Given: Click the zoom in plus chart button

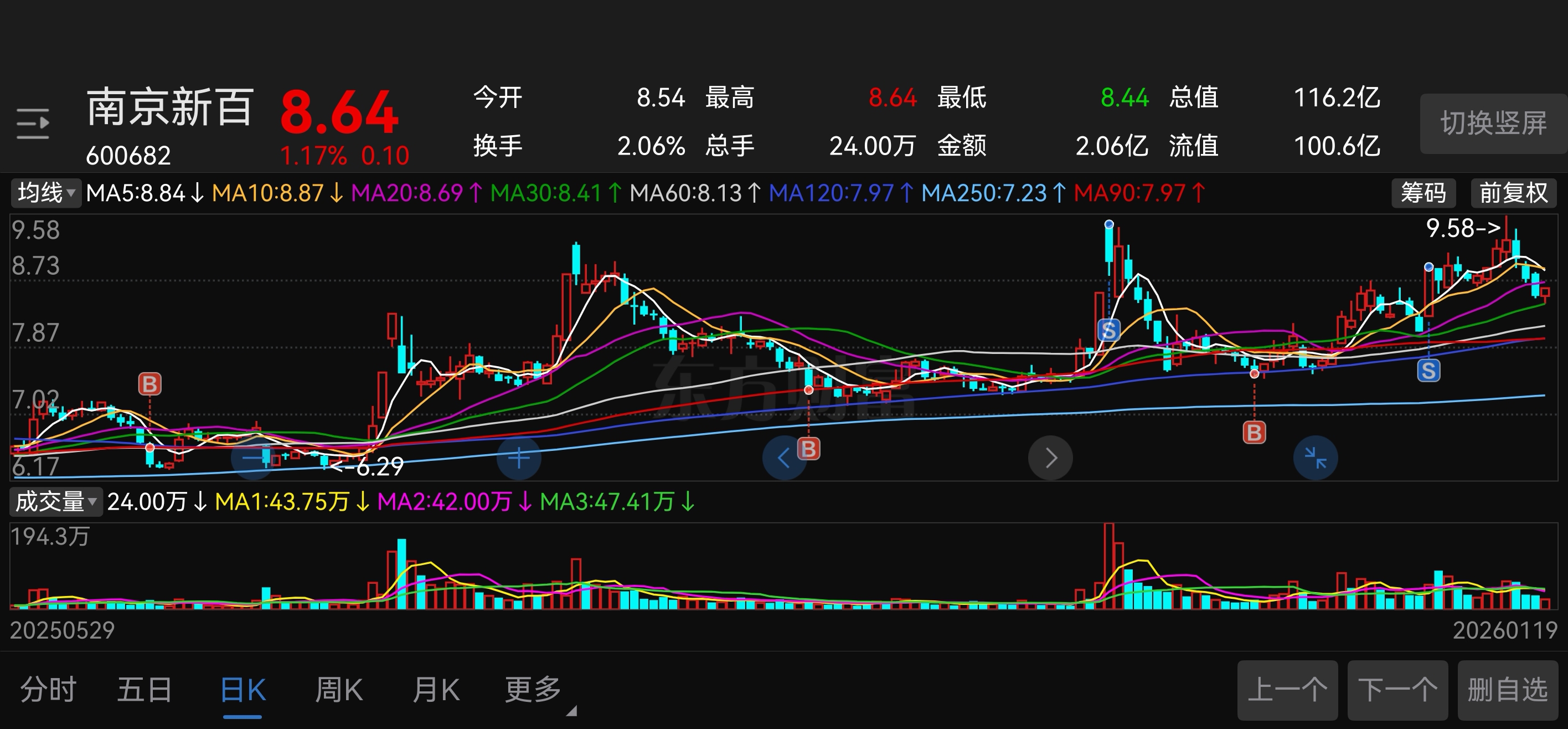Looking at the screenshot, I should 519,458.
